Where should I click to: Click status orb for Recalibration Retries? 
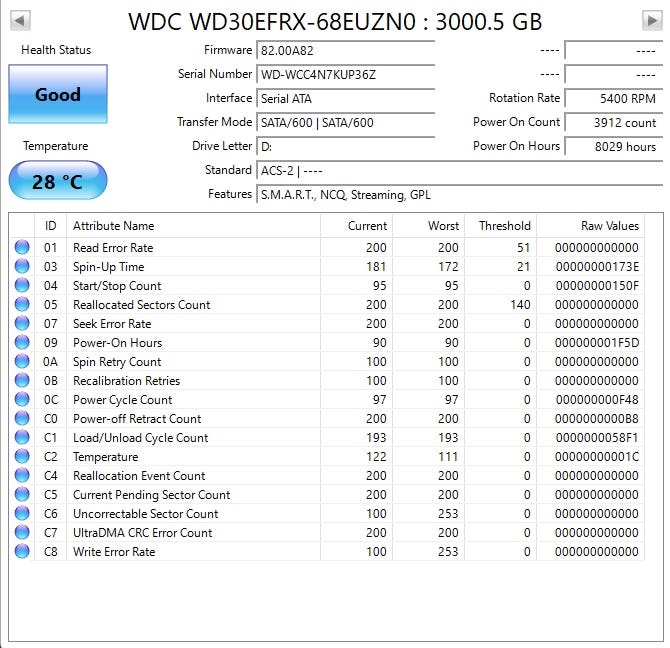(22, 380)
